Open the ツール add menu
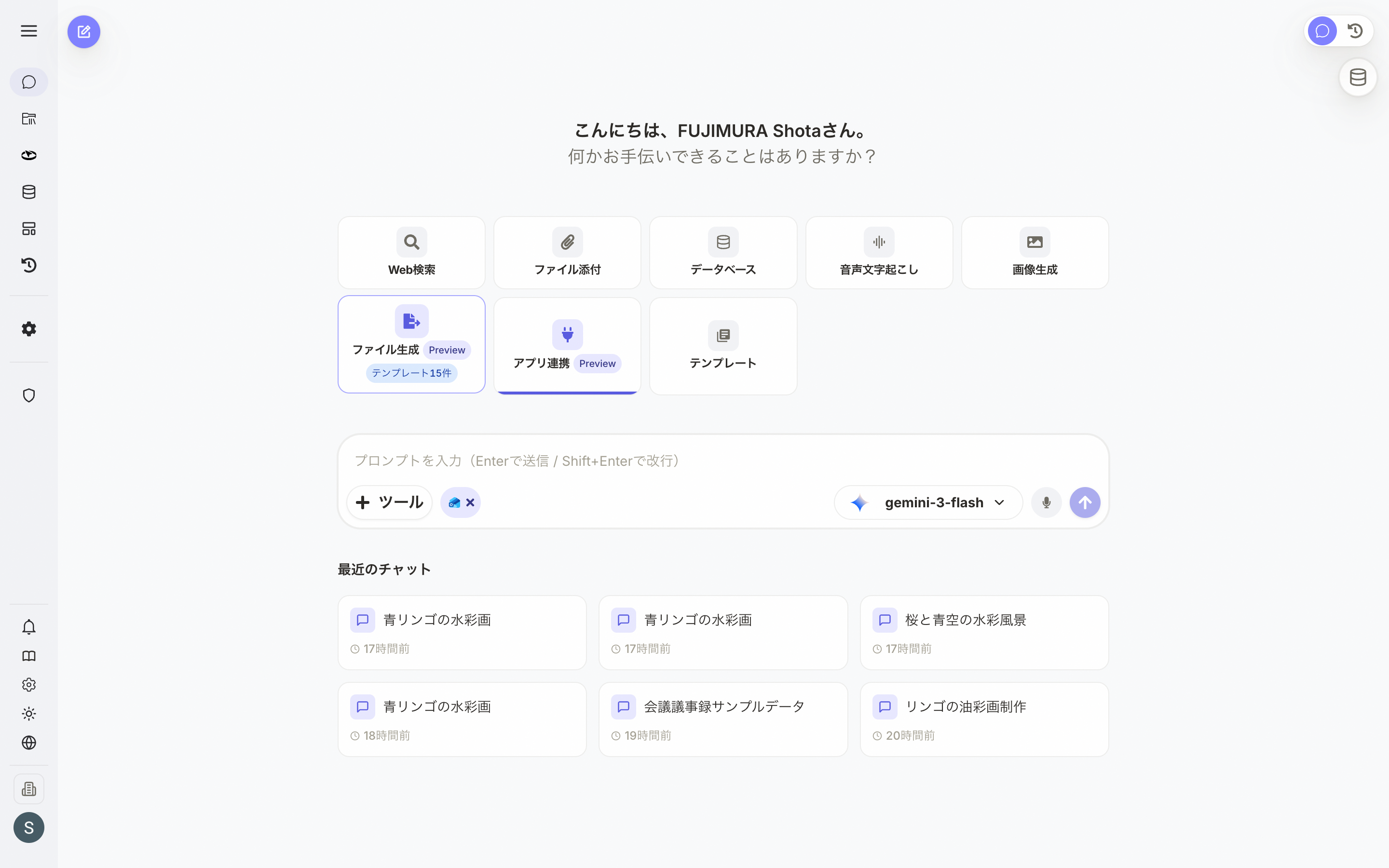Image resolution: width=1389 pixels, height=868 pixels. 389,503
